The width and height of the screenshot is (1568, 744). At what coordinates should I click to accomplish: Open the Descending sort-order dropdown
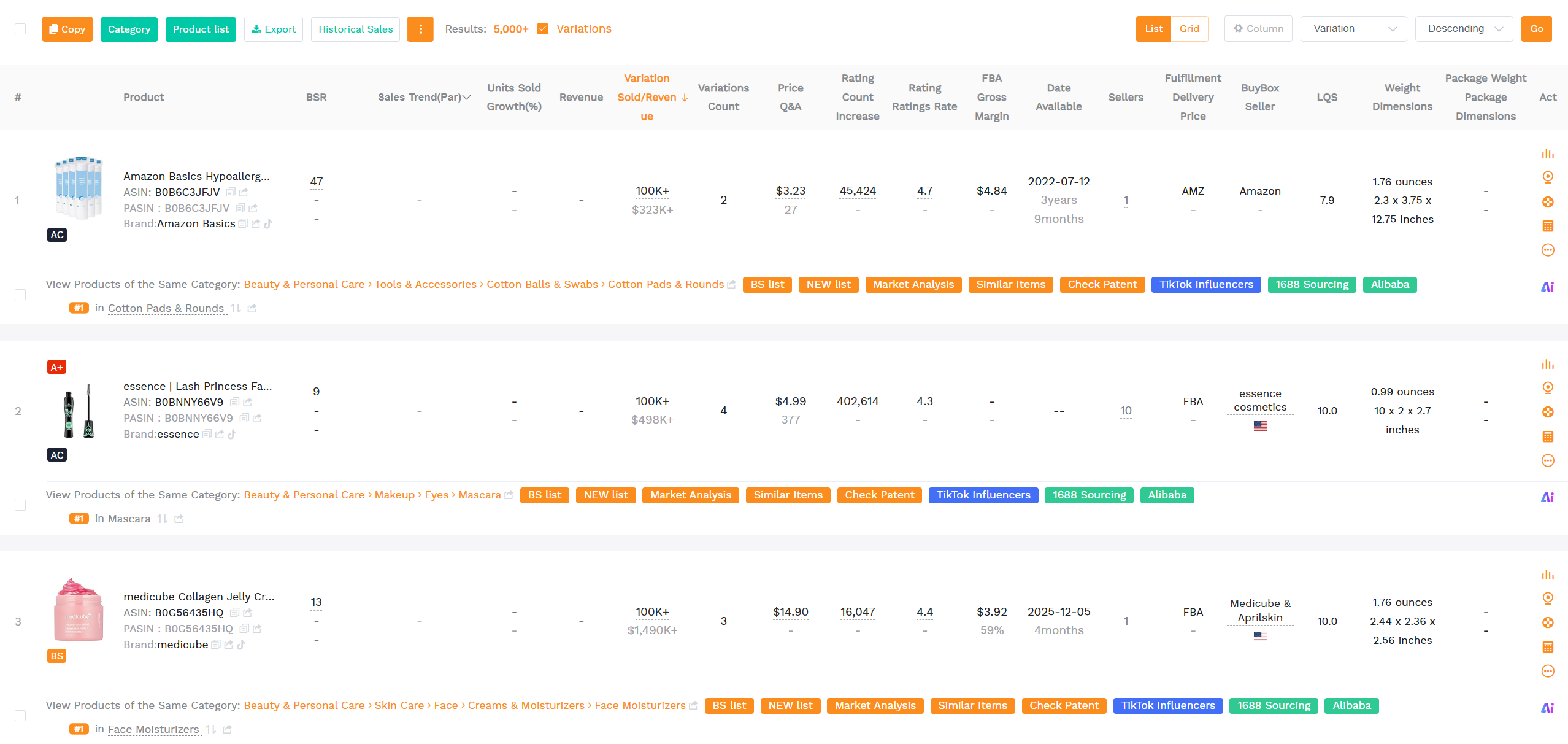pos(1464,28)
